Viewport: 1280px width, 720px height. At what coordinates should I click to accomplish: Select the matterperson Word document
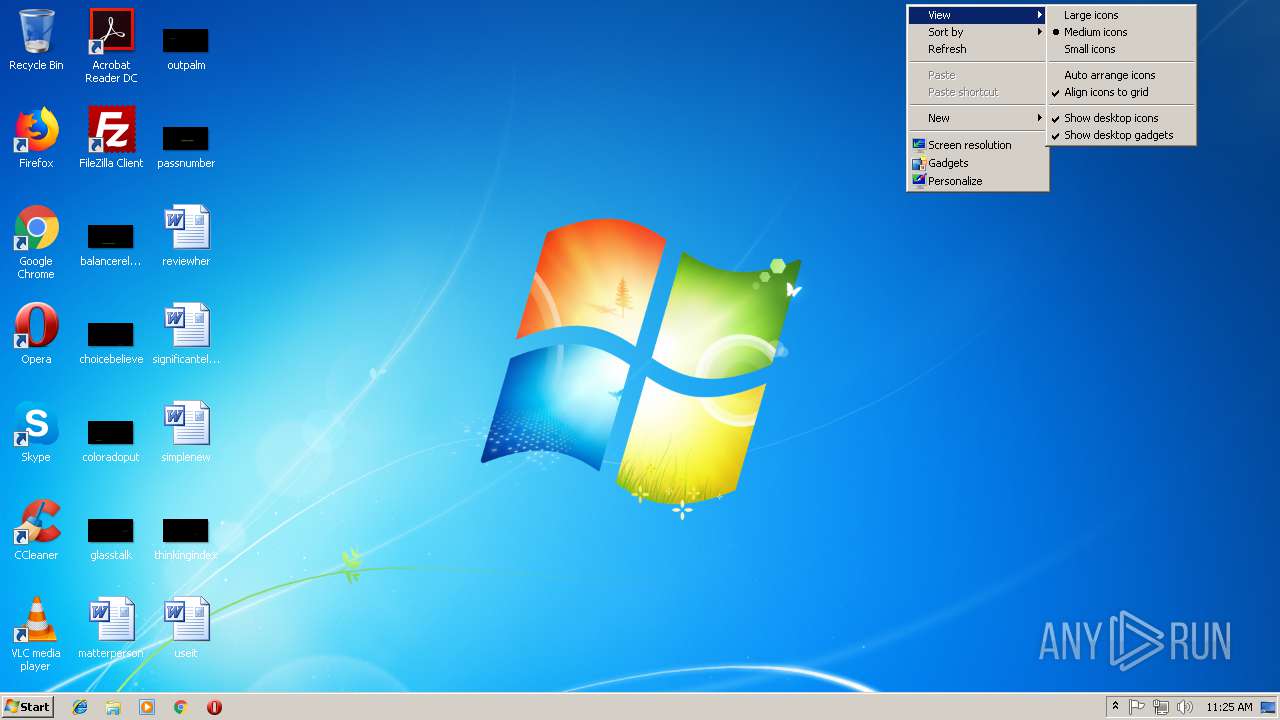point(111,628)
